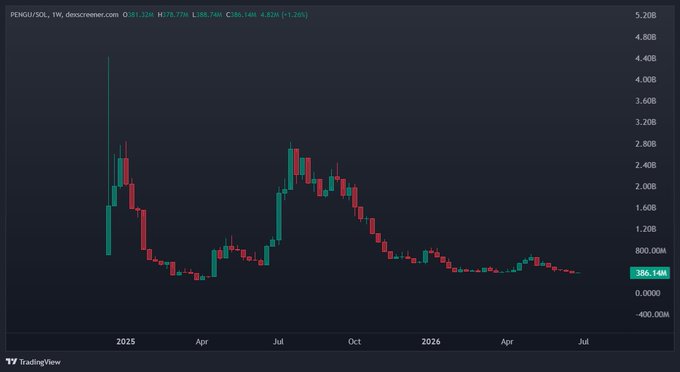680x372 pixels.
Task: Click the Jul label after 2025
Action: [x=278, y=342]
